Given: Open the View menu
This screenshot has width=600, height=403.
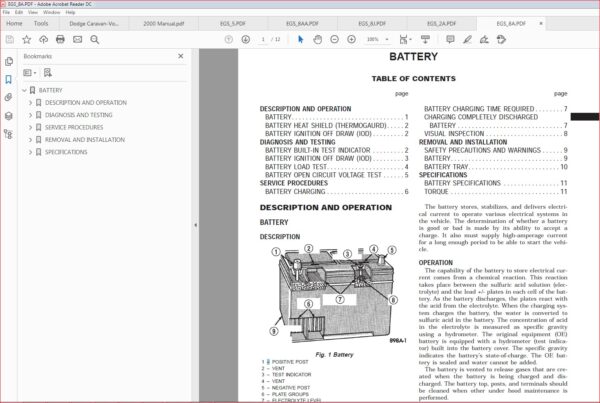Looking at the screenshot, I should coord(33,12).
